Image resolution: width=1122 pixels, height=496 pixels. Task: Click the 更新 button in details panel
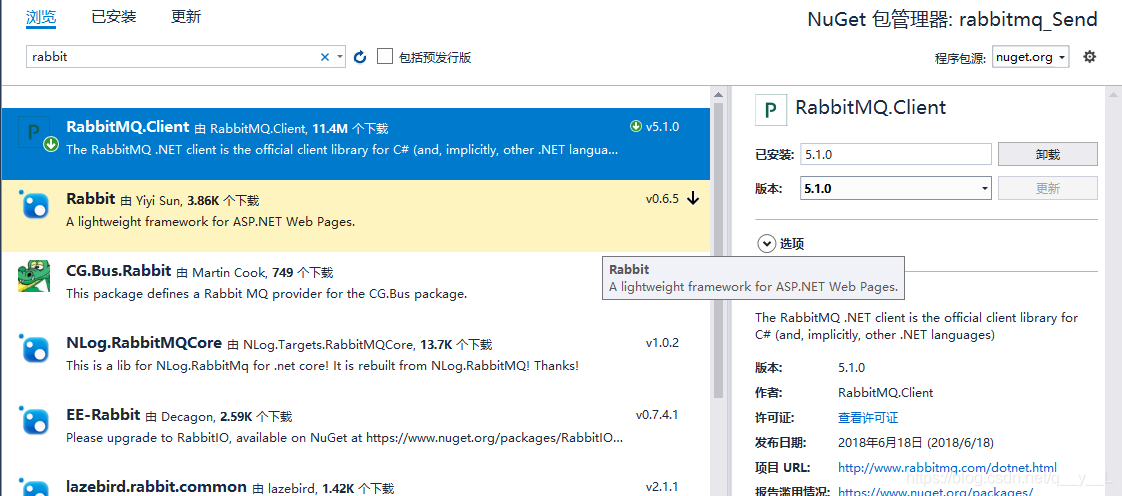pyautogui.click(x=1048, y=188)
